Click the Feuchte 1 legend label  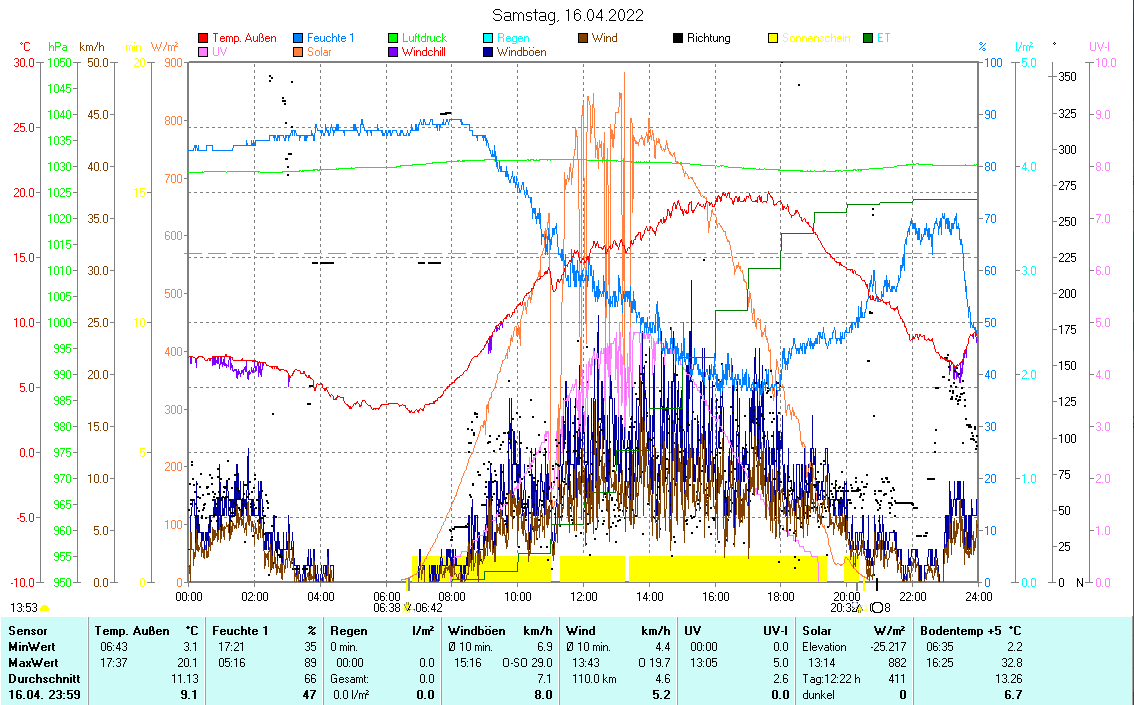click(x=331, y=38)
